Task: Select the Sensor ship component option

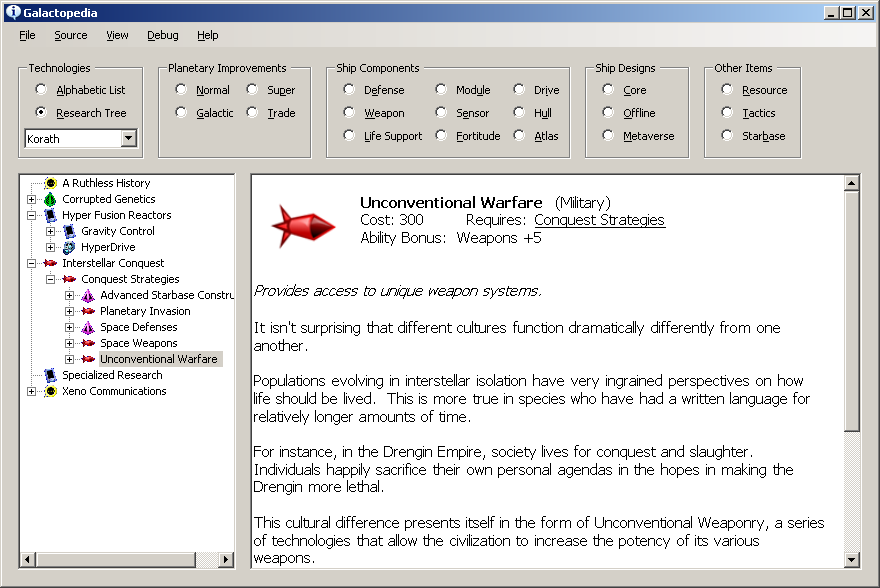Action: click(x=441, y=112)
